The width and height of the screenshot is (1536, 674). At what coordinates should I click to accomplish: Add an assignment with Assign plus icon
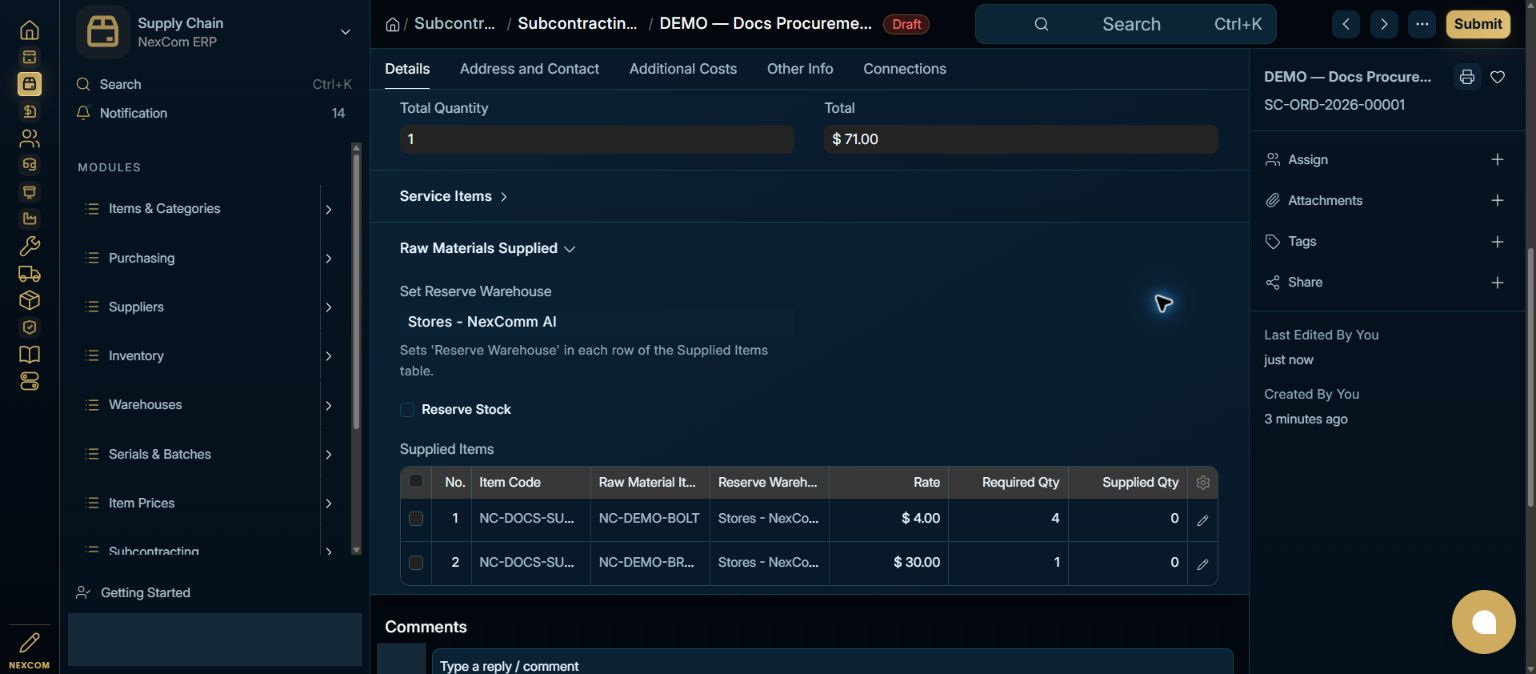click(x=1497, y=160)
